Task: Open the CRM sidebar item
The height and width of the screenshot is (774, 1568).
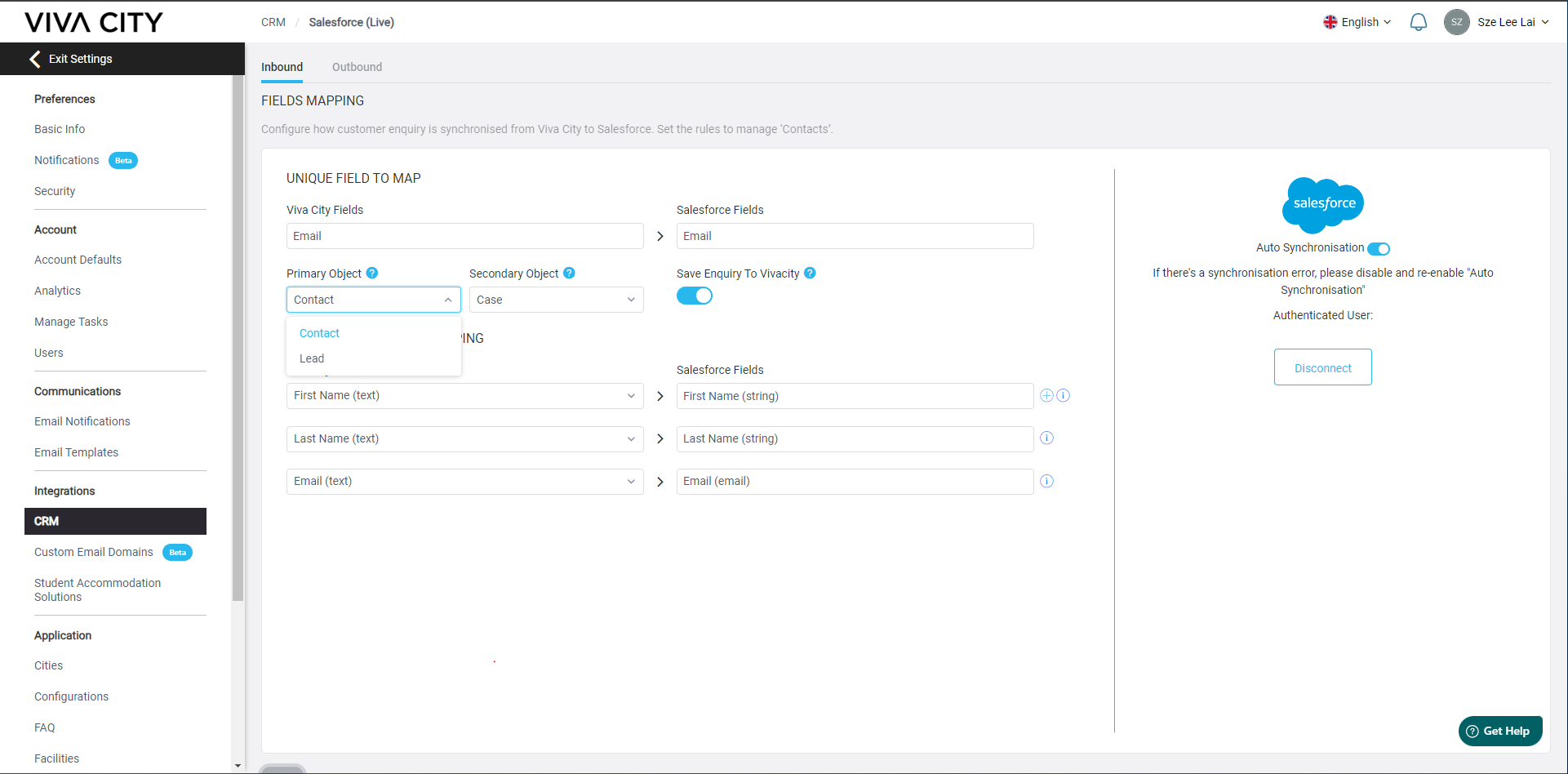Action: coord(115,521)
